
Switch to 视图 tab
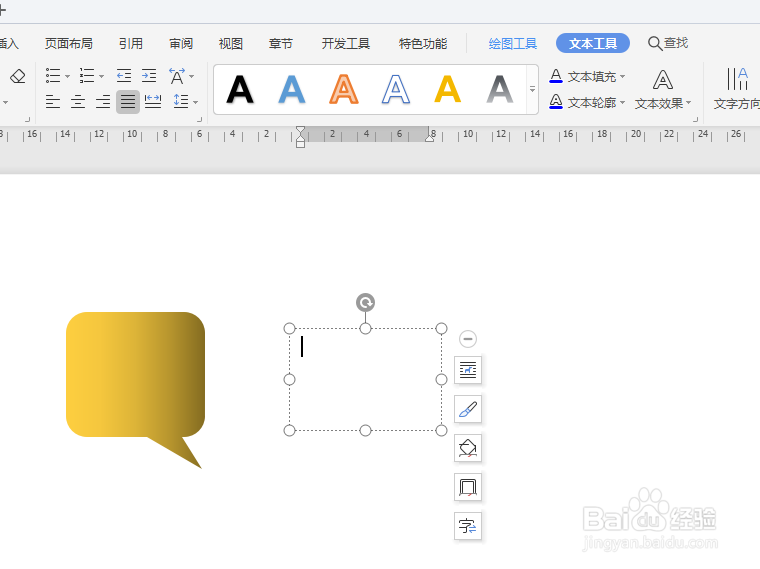tap(231, 44)
